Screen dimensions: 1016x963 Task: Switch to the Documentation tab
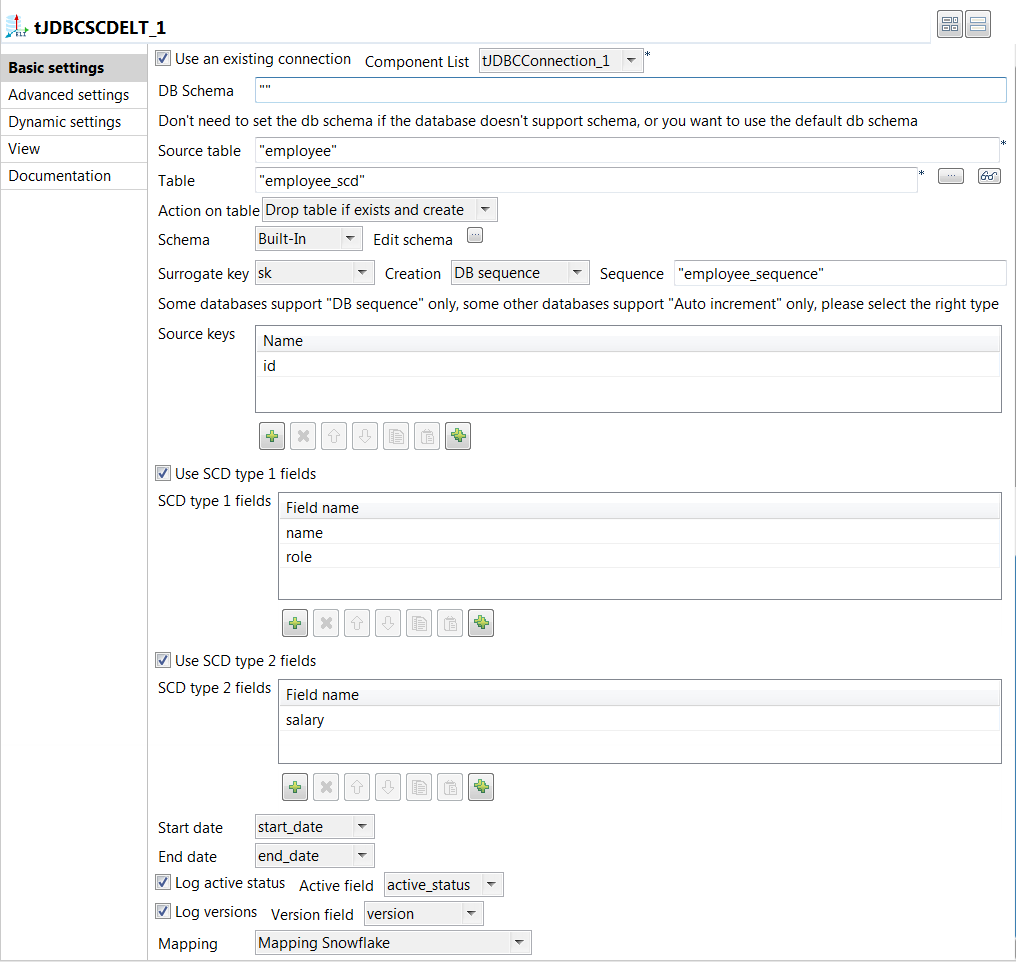pos(60,176)
